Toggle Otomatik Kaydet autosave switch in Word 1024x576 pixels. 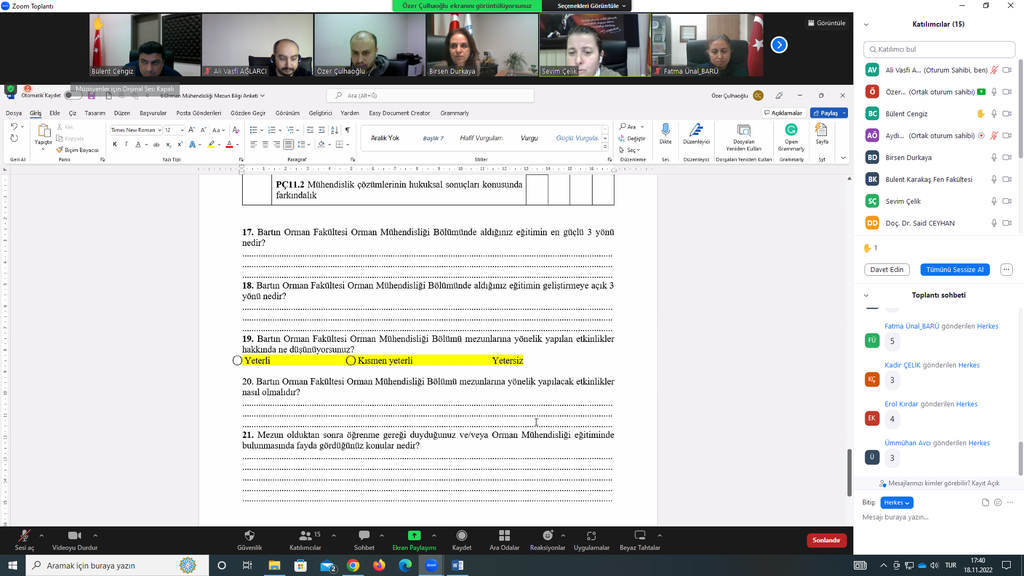(x=72, y=95)
